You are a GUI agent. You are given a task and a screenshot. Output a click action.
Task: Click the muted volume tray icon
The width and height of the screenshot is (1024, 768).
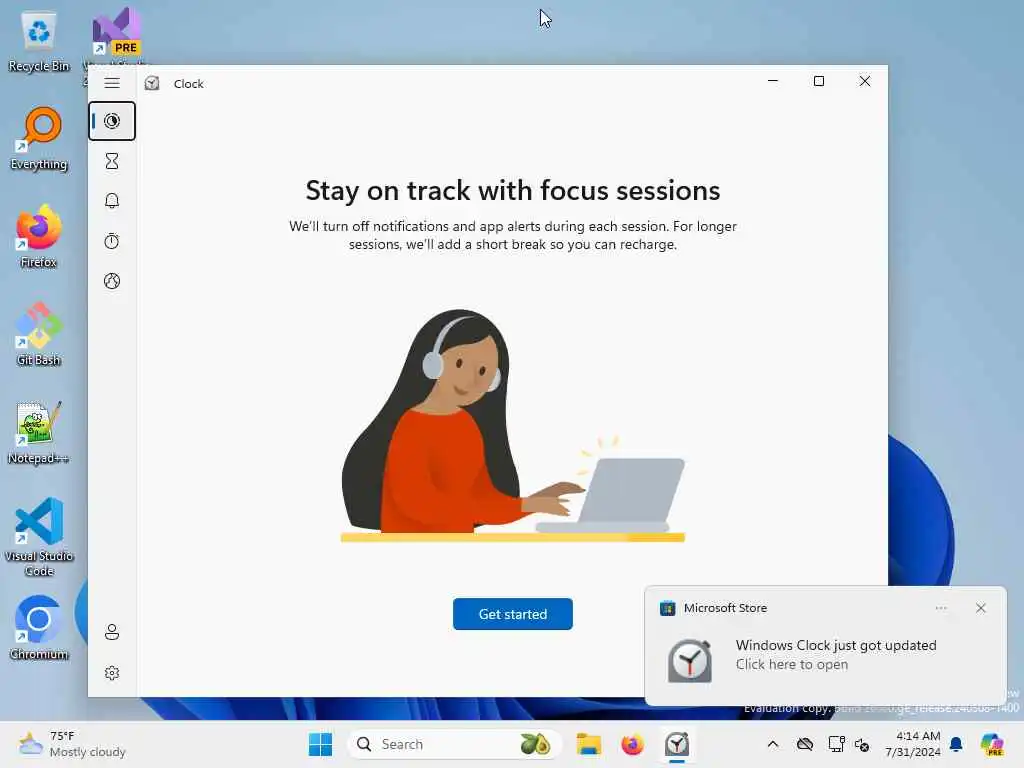tap(862, 744)
